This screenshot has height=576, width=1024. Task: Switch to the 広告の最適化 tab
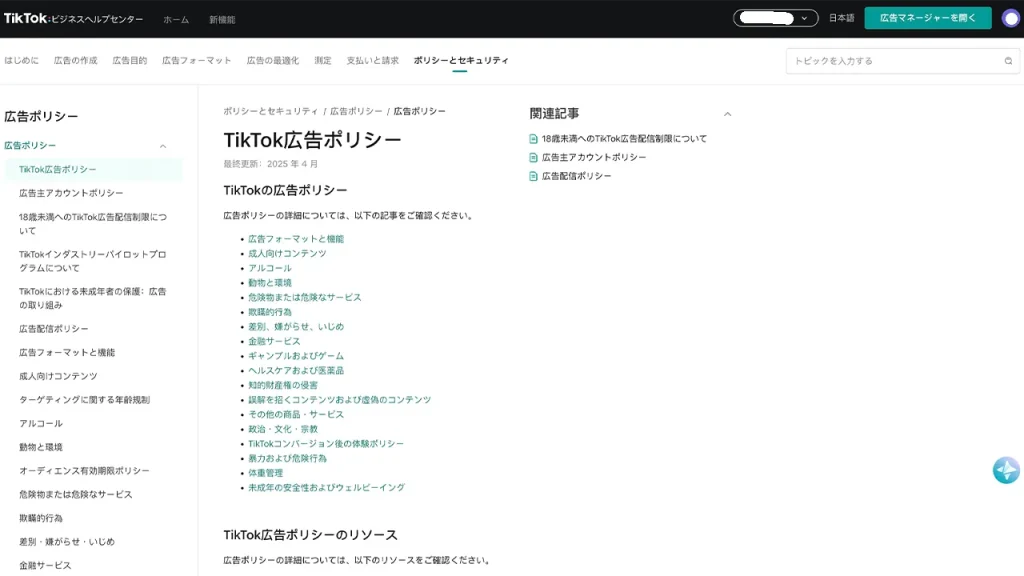pyautogui.click(x=273, y=60)
